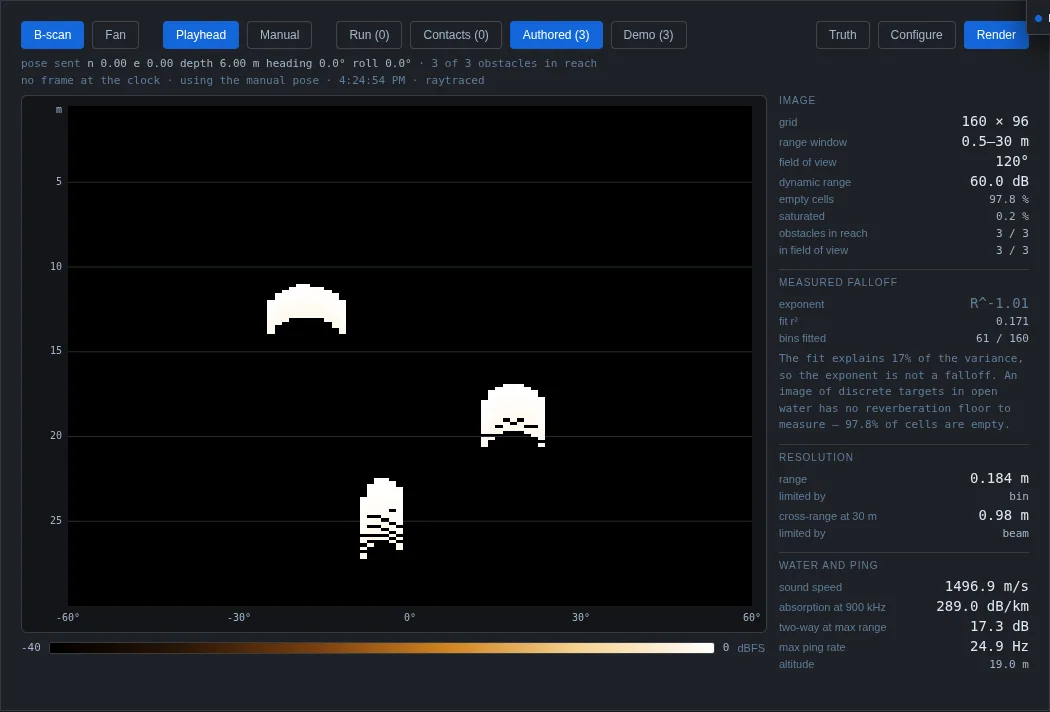Click the empty cells value 97.8 %

tap(1008, 199)
